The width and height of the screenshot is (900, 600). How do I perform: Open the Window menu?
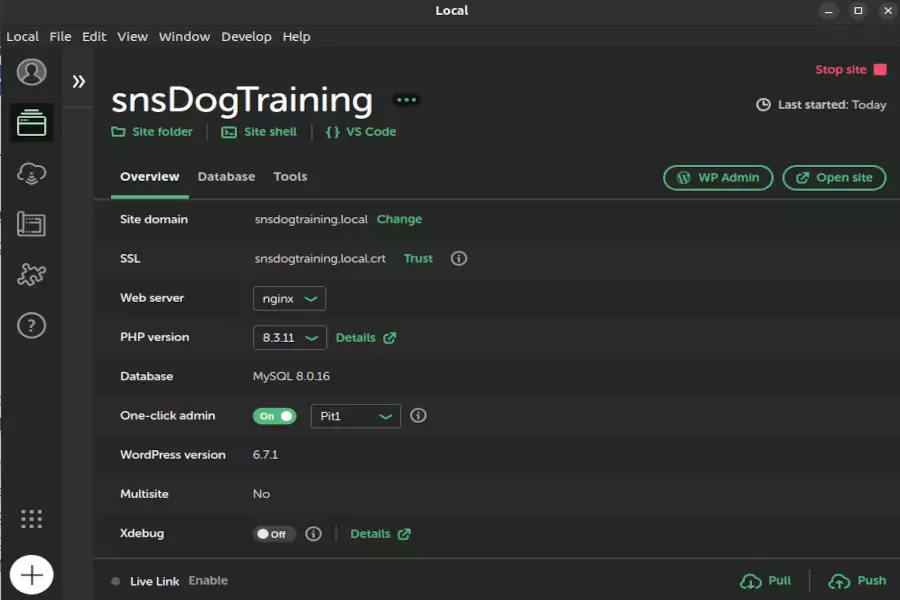pos(184,37)
